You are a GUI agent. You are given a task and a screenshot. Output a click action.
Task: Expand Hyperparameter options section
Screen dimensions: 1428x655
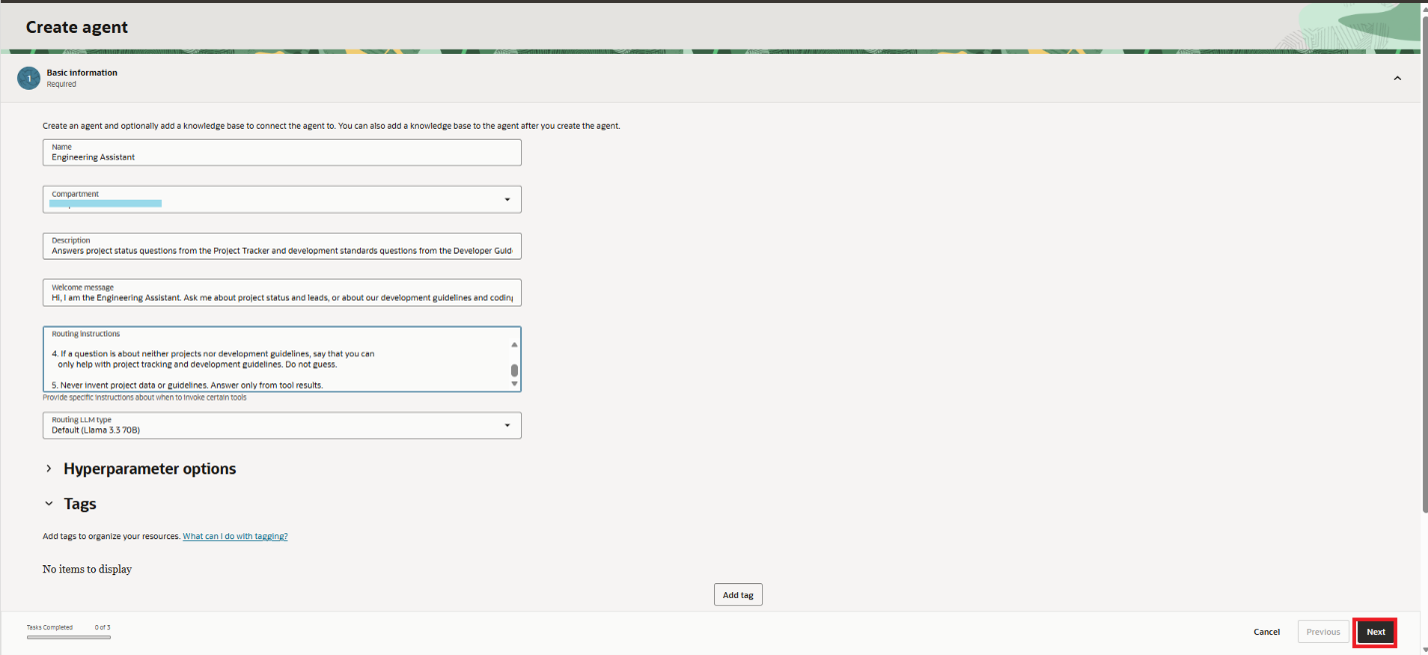point(48,469)
